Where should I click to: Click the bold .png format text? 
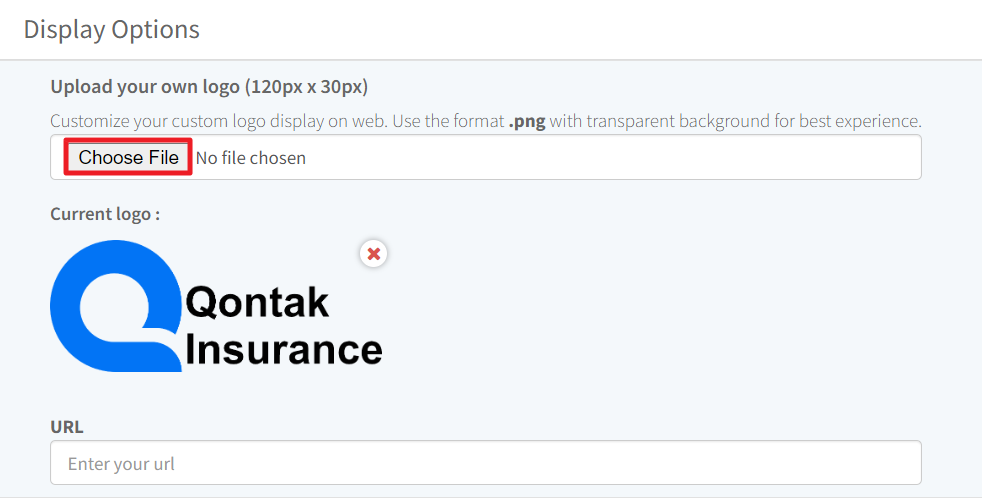click(527, 121)
